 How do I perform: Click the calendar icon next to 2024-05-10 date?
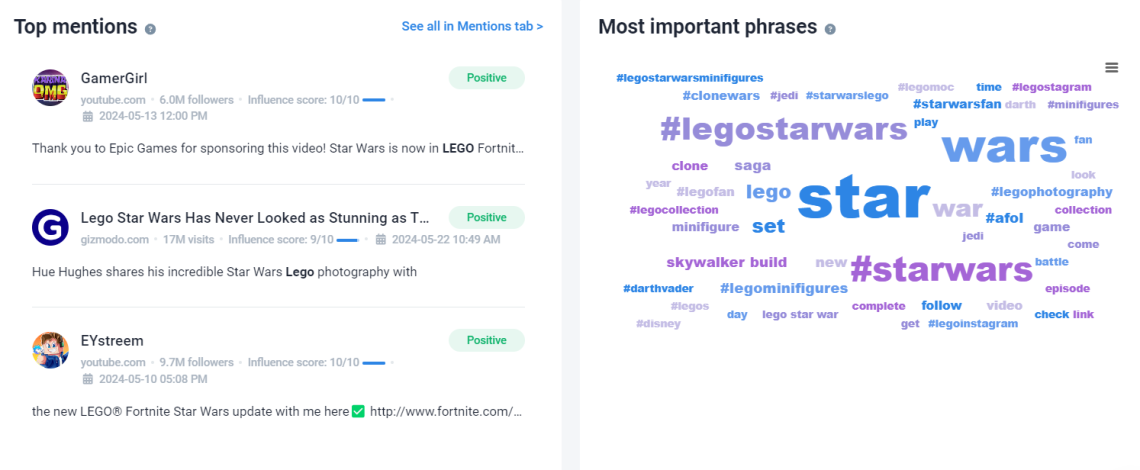(x=88, y=379)
